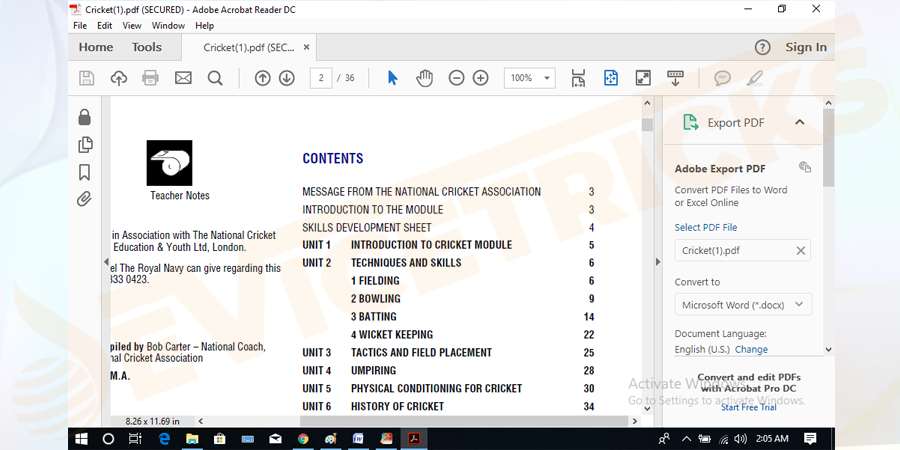The image size is (900, 450).
Task: Open the zoom level 100% dropdown
Action: (530, 78)
